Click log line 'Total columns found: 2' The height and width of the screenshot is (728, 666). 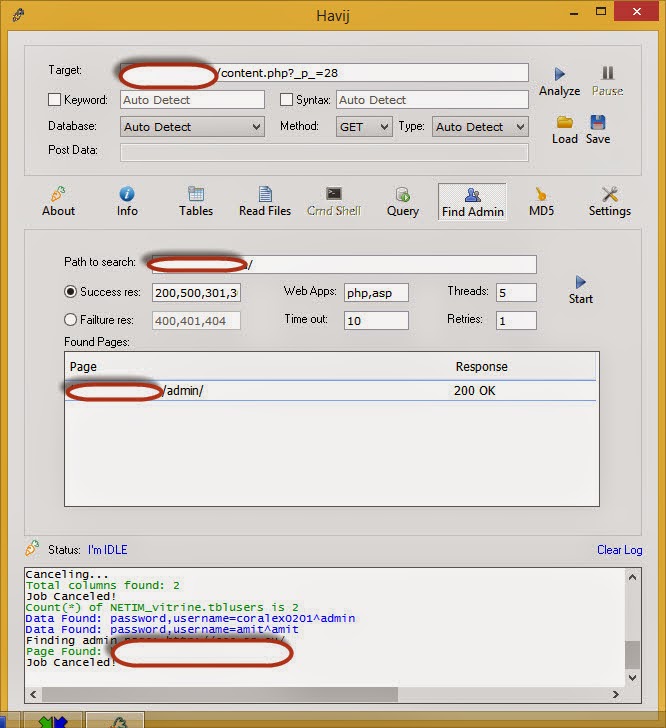tap(103, 585)
